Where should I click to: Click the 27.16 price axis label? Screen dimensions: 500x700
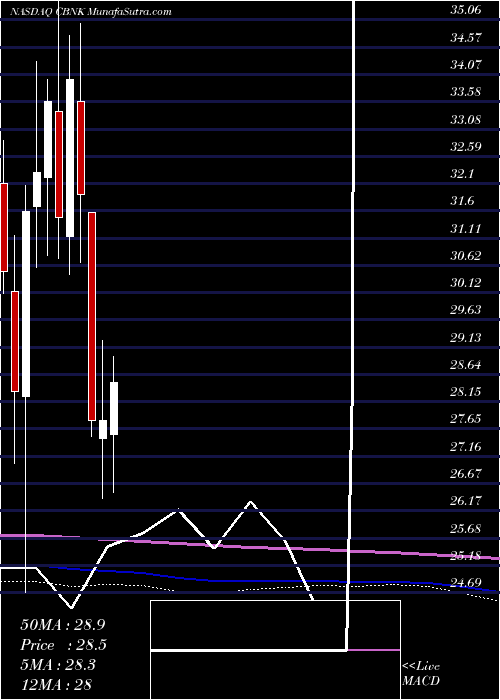465,446
